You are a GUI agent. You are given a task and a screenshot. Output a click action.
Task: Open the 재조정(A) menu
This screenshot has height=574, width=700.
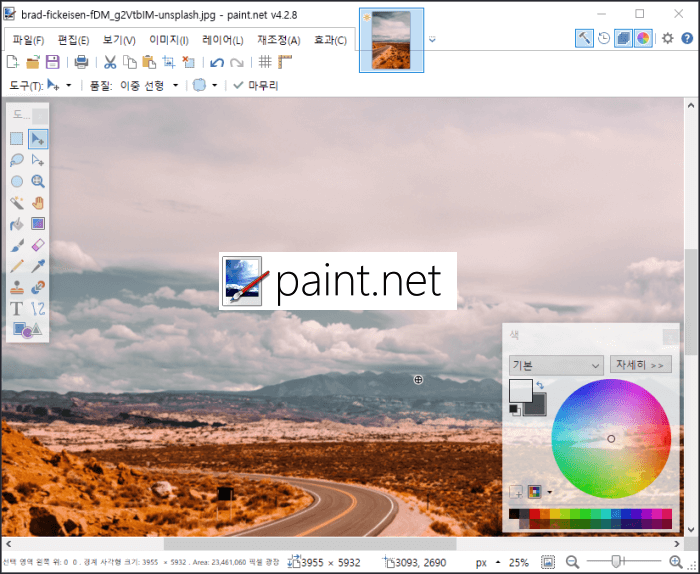tap(279, 40)
